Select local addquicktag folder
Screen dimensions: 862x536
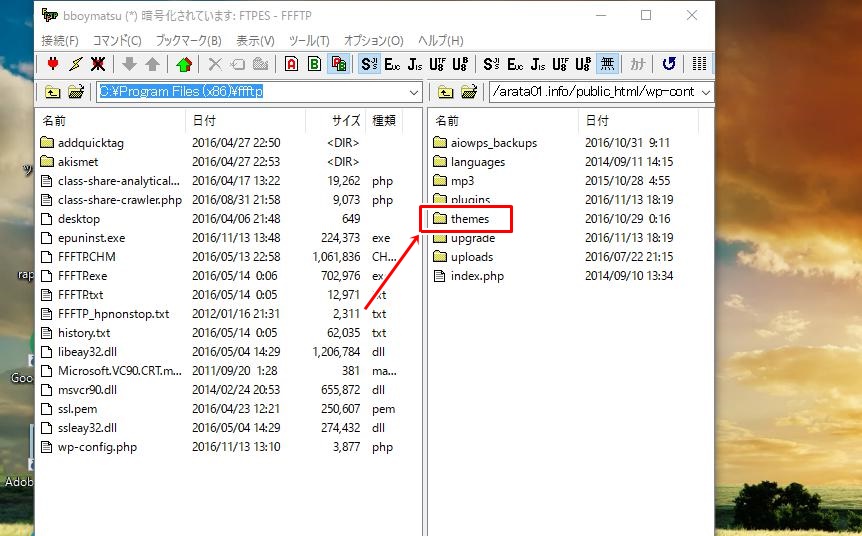point(82,143)
